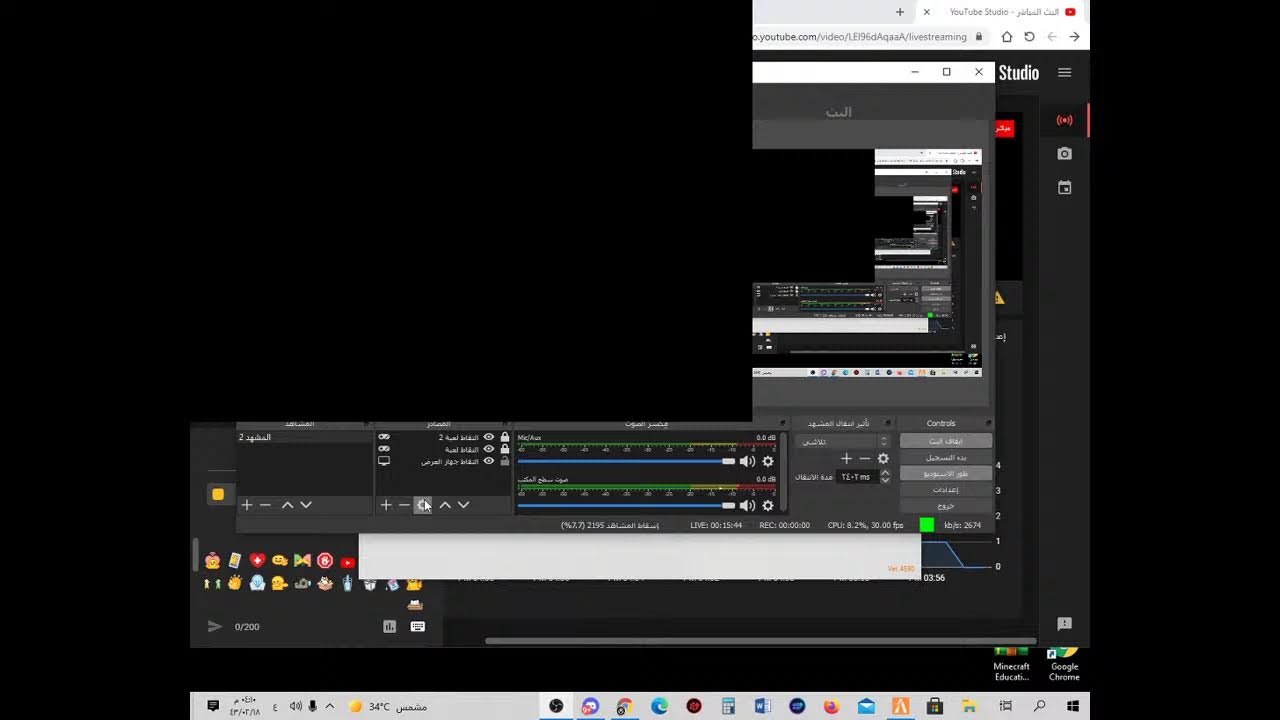The width and height of the screenshot is (1280, 720).
Task: Select source row 'التقاط جهاز العرض'
Action: click(443, 461)
